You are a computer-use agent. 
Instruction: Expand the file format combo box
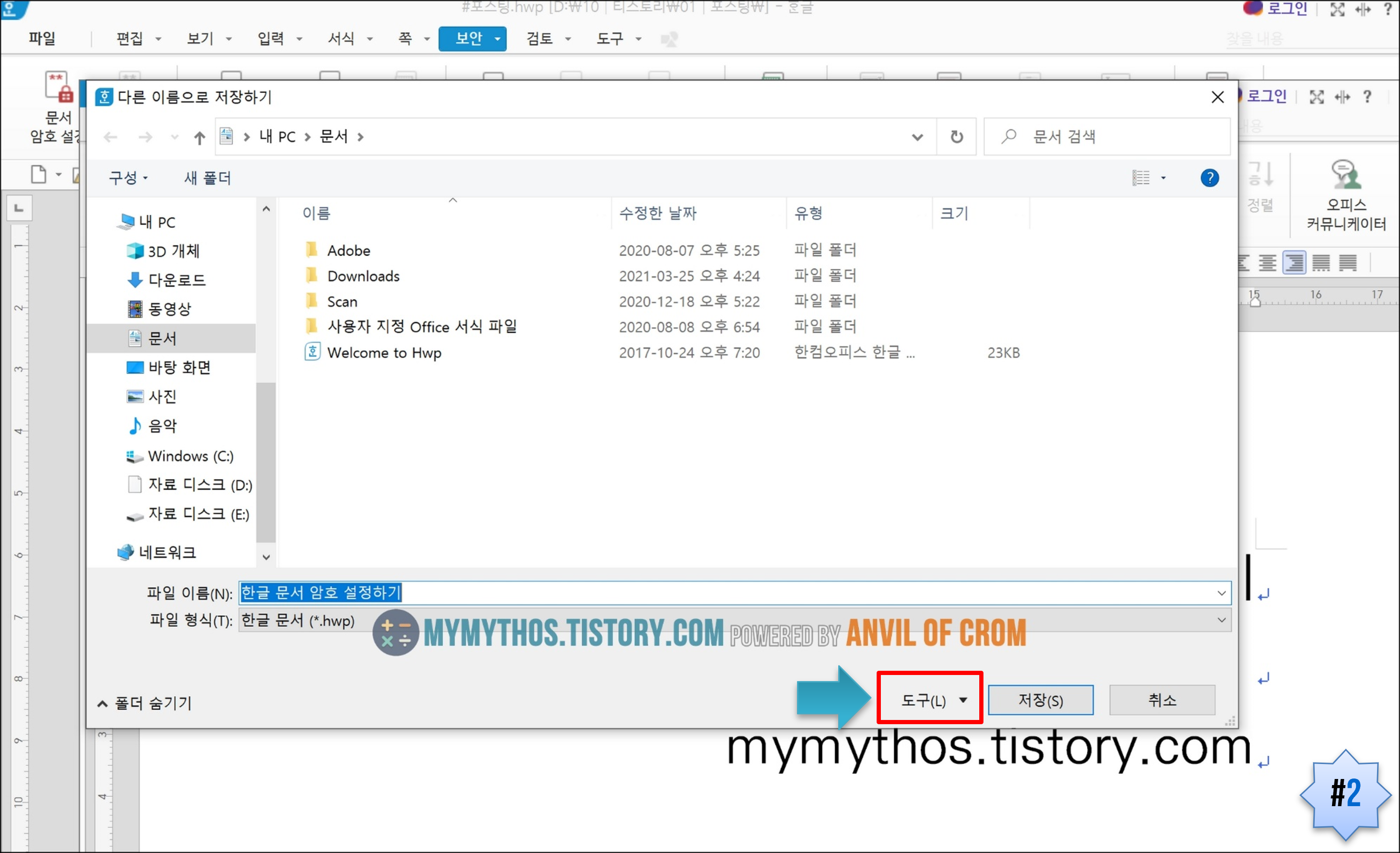pyautogui.click(x=1221, y=620)
